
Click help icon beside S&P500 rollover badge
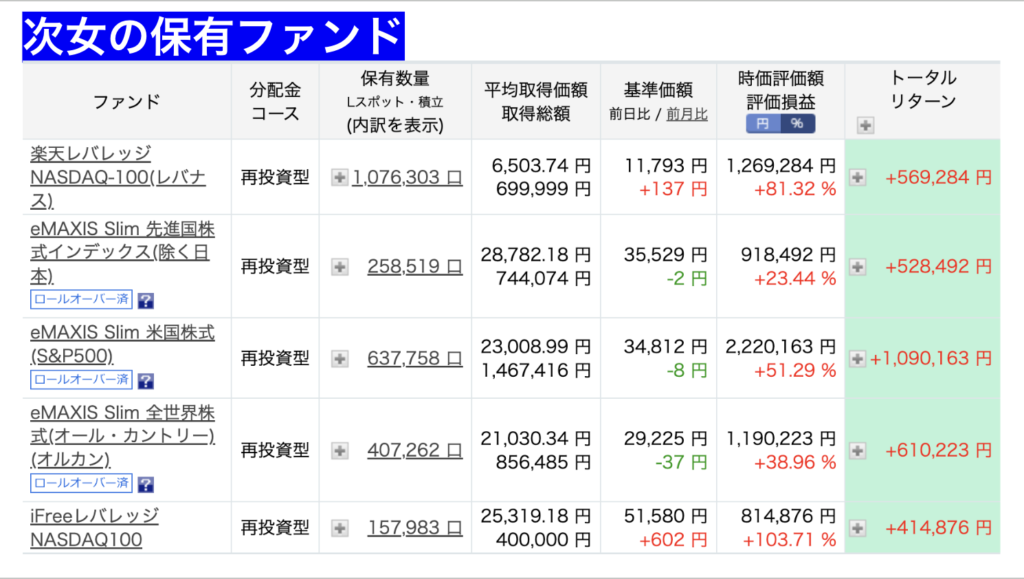(x=146, y=381)
